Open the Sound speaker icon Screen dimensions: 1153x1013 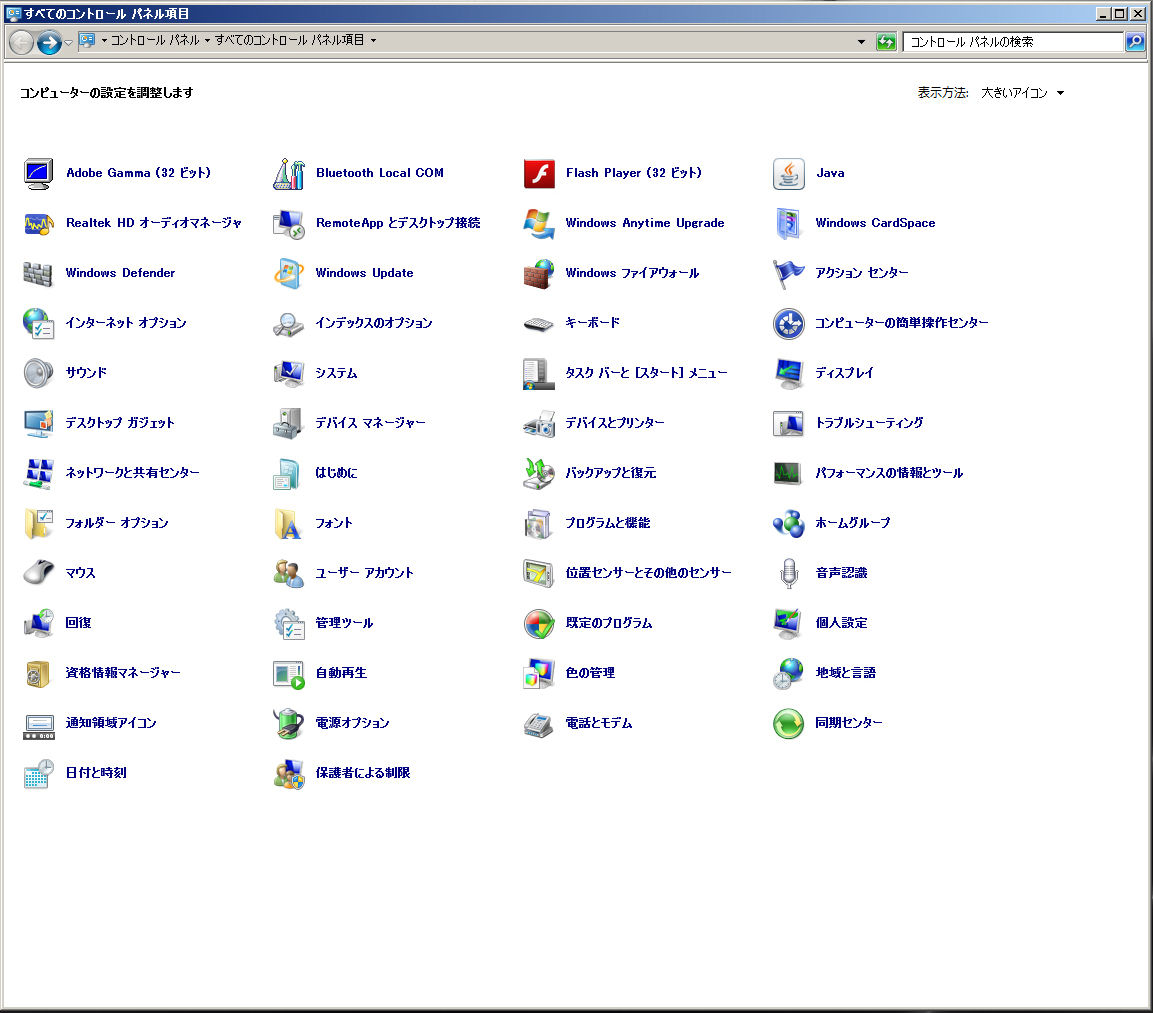click(x=38, y=373)
